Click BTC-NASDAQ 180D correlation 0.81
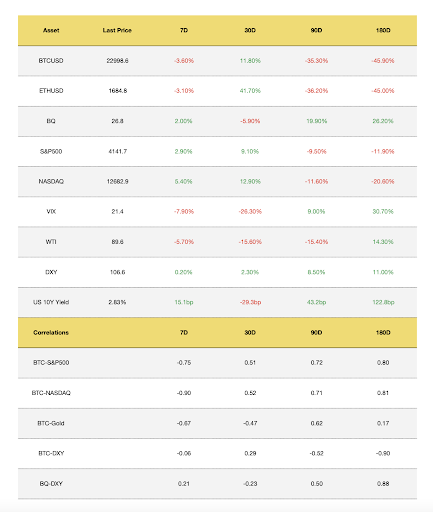The image size is (433, 512). coord(383,393)
